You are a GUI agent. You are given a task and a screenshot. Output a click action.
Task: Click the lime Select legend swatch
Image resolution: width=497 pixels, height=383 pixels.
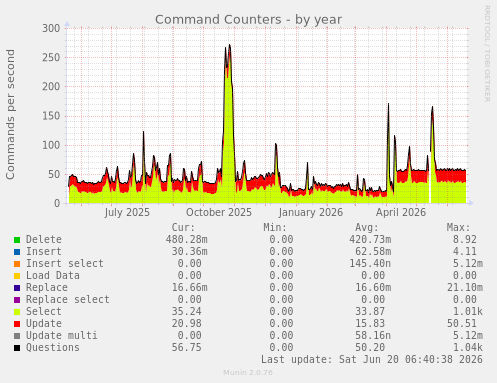click(x=17, y=312)
